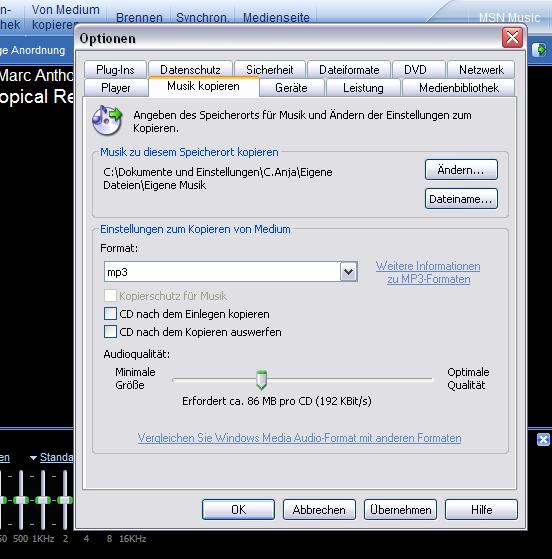
Task: Enable CD nach dem Einlegen kopieren
Action: click(x=110, y=314)
